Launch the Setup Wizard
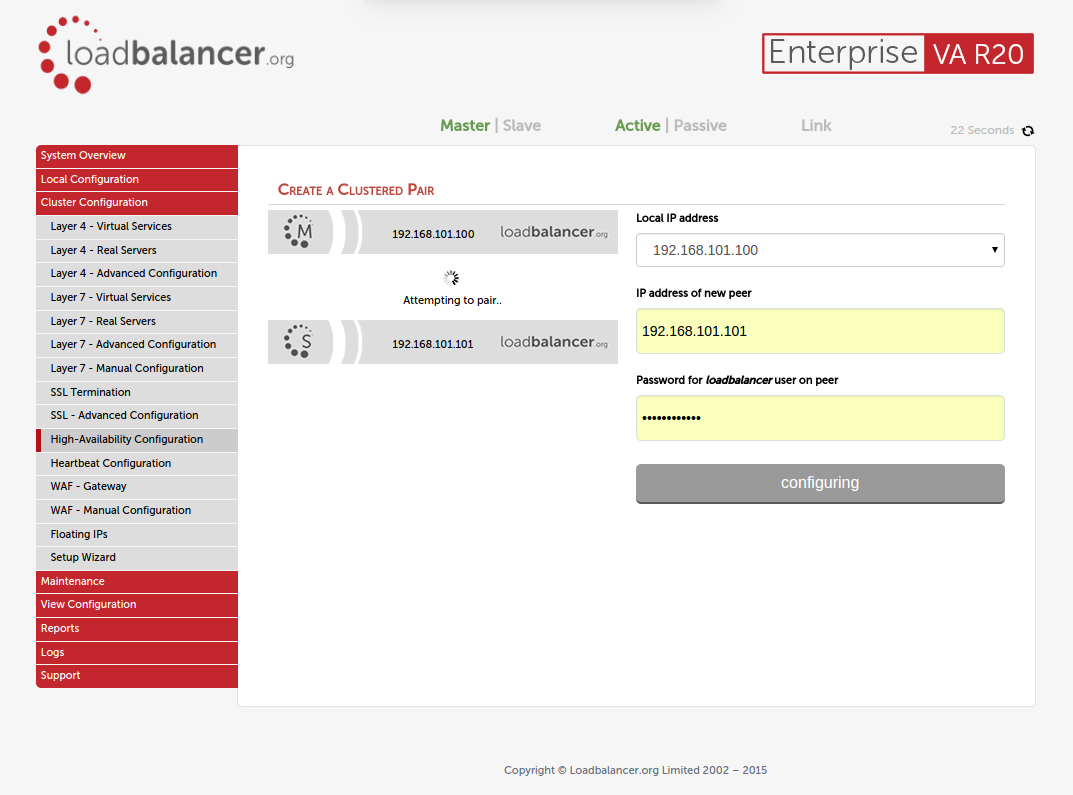This screenshot has width=1073, height=795. pos(137,558)
